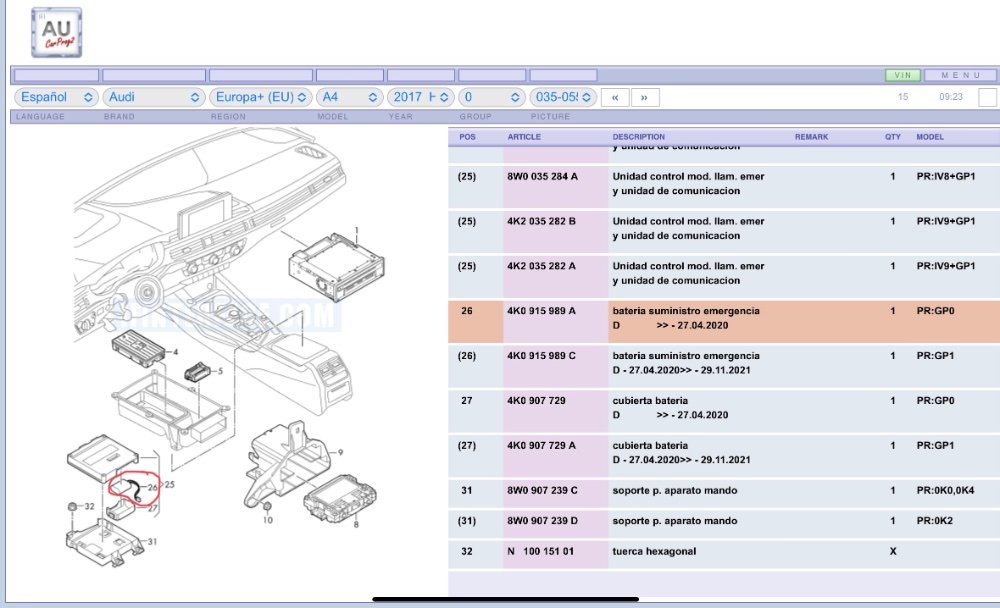
Task: Click the MODEL column header
Action: [x=930, y=137]
